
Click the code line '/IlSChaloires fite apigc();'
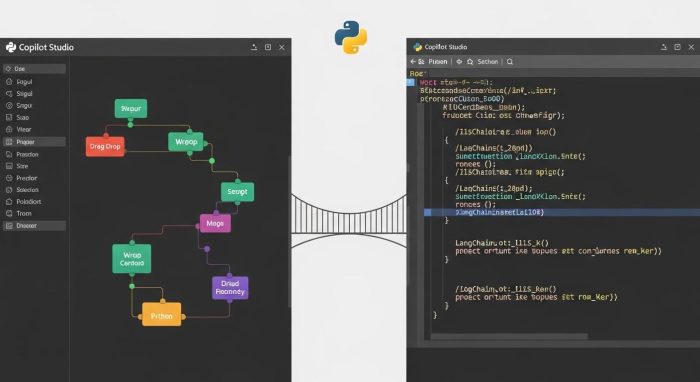(510, 172)
